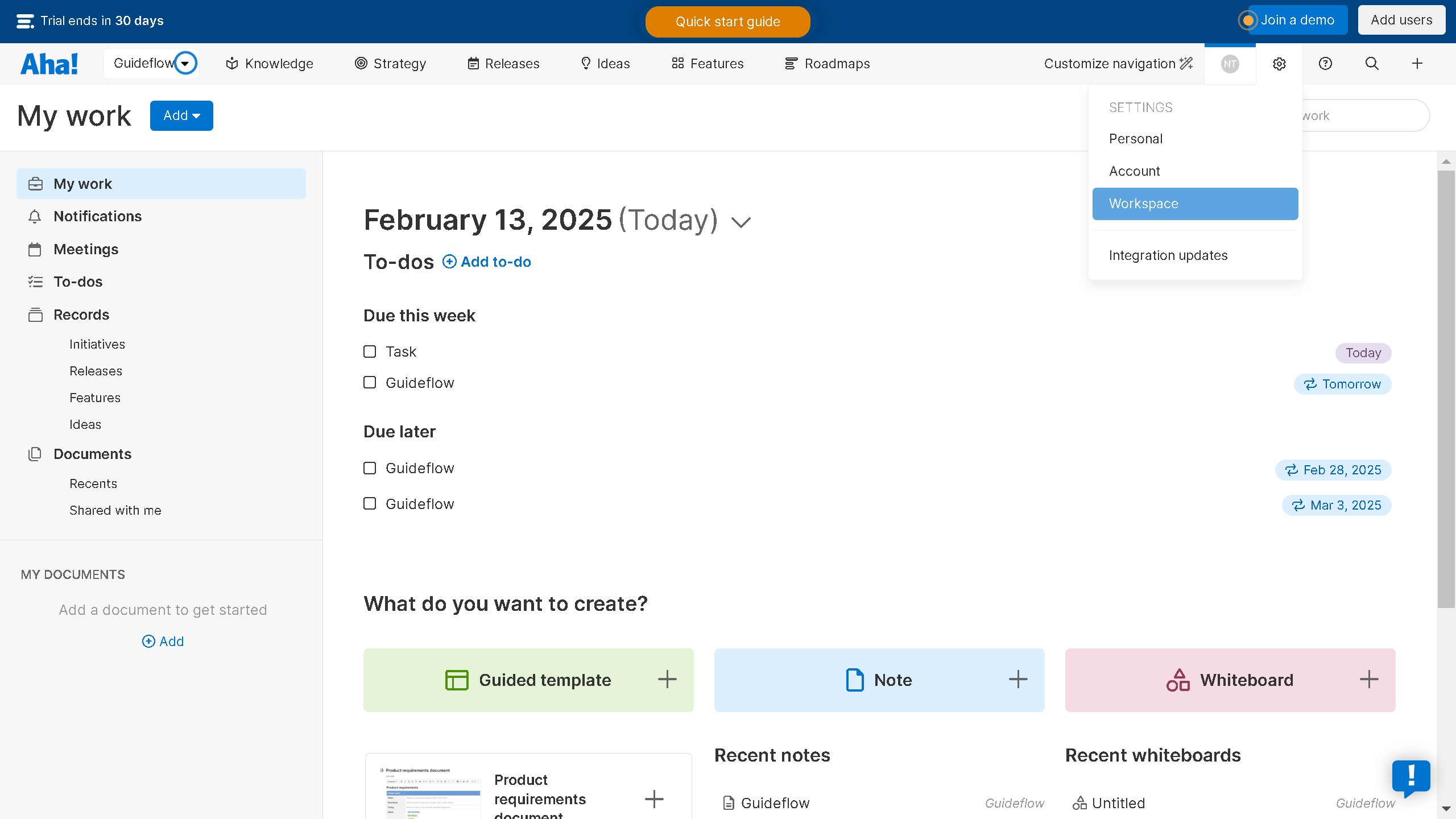Image resolution: width=1456 pixels, height=819 pixels.
Task: Check the Task to-do checkbox
Action: (370, 351)
